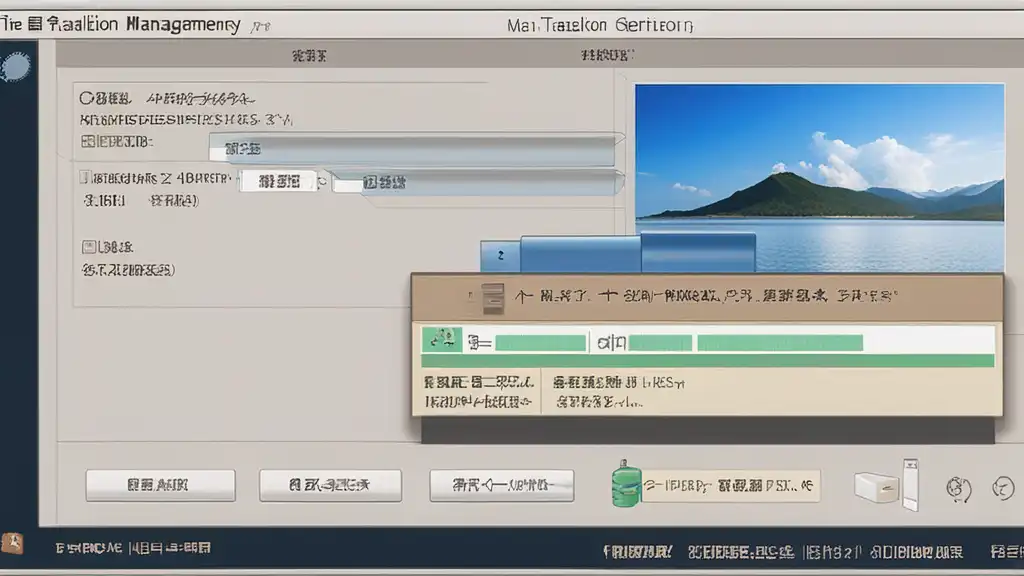Image resolution: width=1024 pixels, height=576 pixels.
Task: Click the arrow beside the small white dropdown
Action: pos(322,181)
